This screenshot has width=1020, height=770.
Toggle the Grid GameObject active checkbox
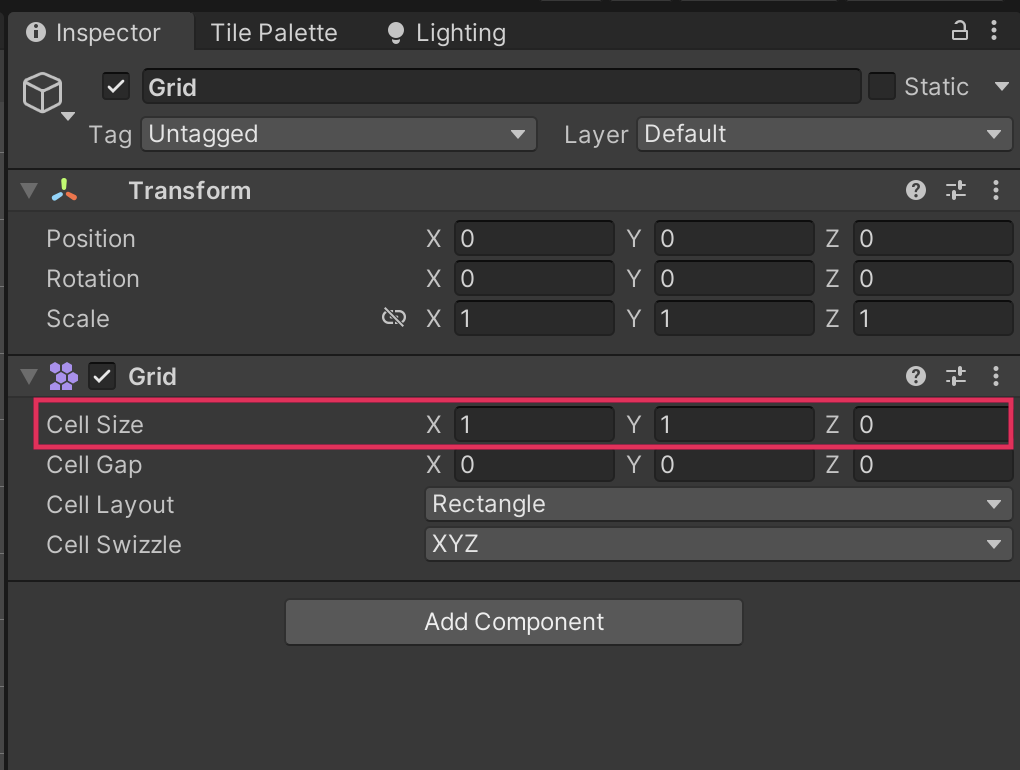[x=116, y=87]
